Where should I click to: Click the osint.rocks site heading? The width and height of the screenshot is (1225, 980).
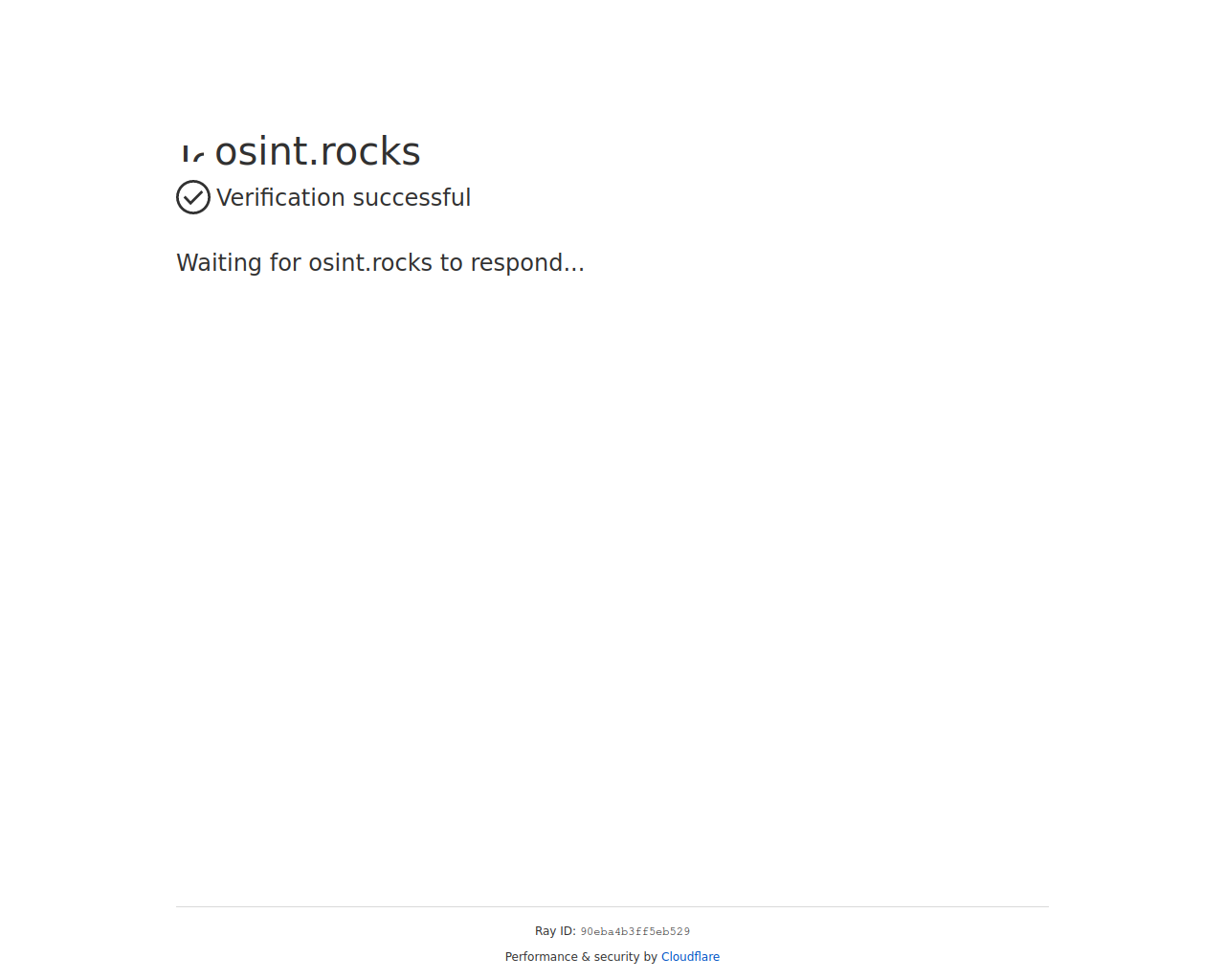click(318, 151)
